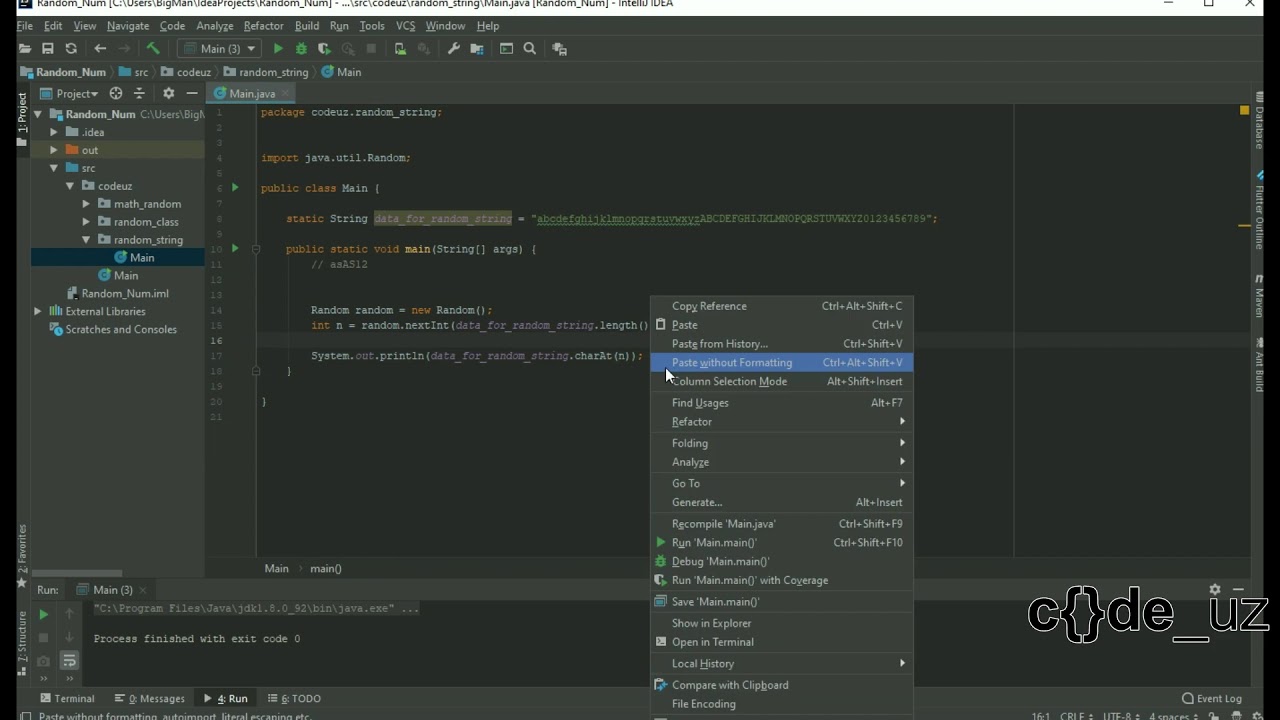The height and width of the screenshot is (720, 1280).
Task: Open the 6: TODO tool window button
Action: [293, 699]
